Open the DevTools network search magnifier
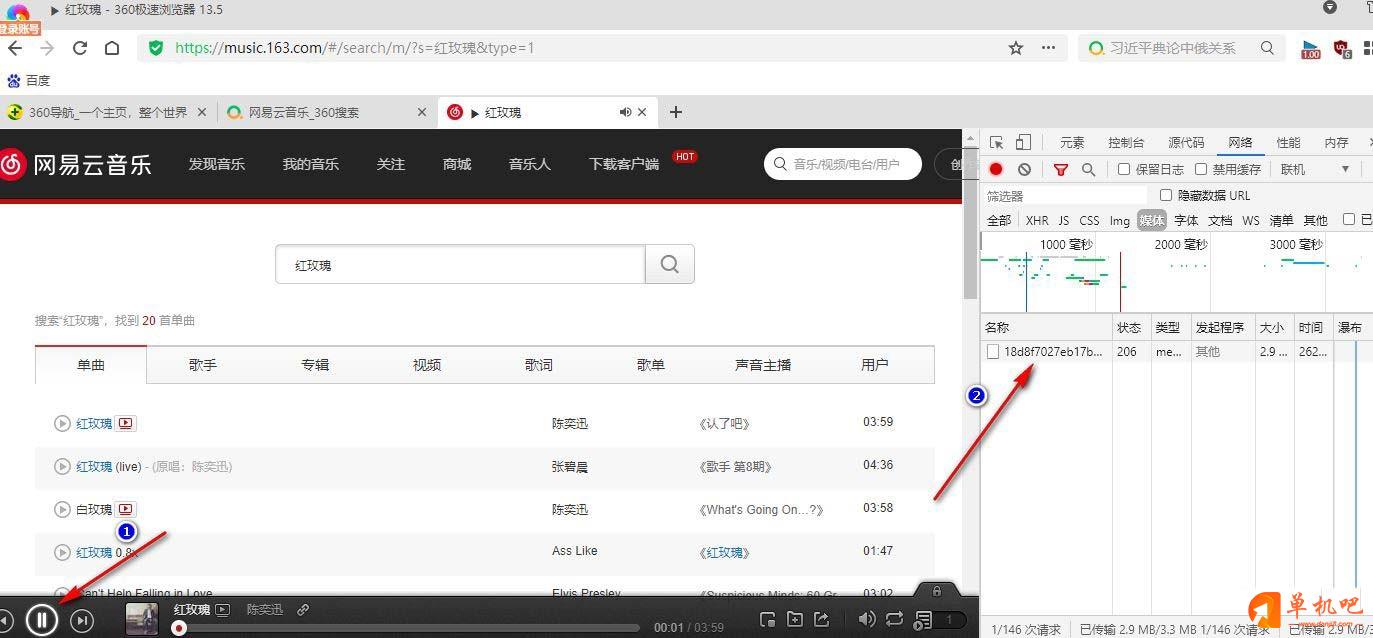Viewport: 1373px width, 638px height. [x=1088, y=170]
